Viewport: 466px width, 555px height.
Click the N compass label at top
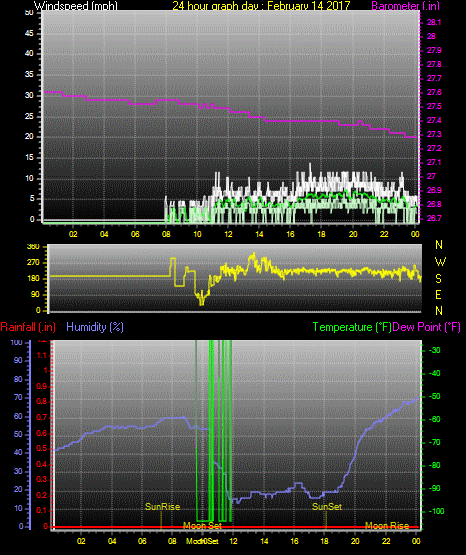tap(439, 245)
